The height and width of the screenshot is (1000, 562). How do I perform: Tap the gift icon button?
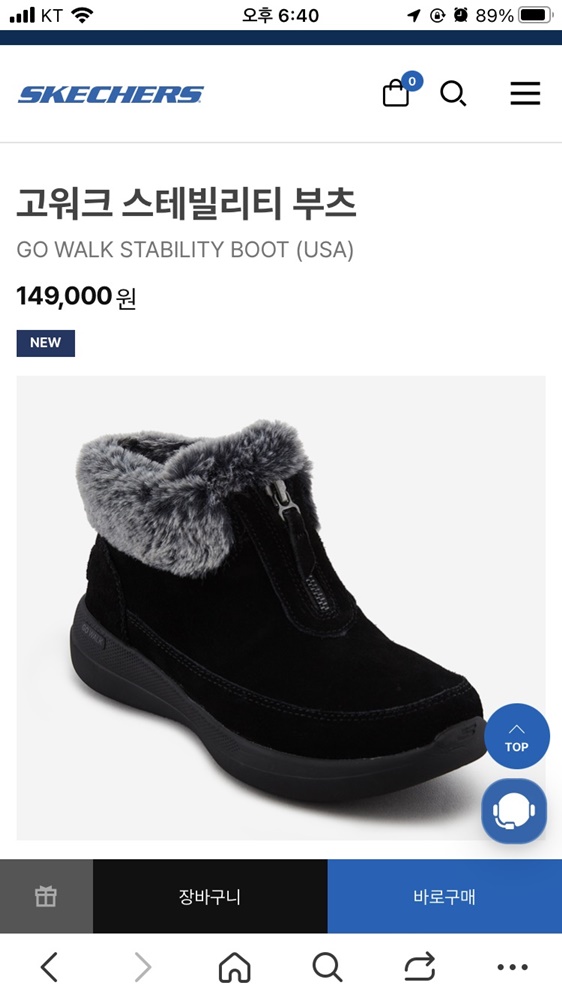(46, 897)
